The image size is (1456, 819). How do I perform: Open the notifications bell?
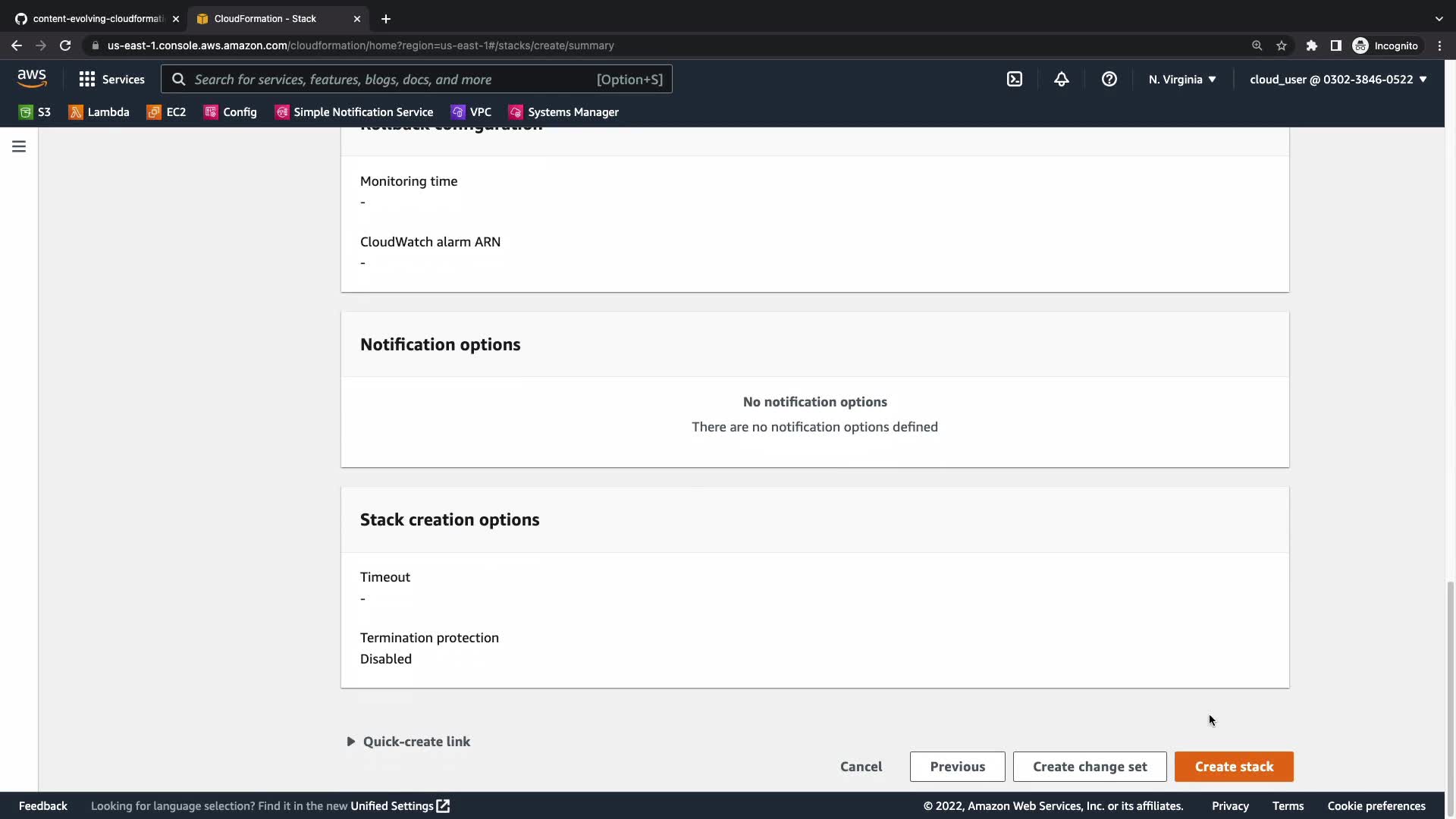point(1061,80)
